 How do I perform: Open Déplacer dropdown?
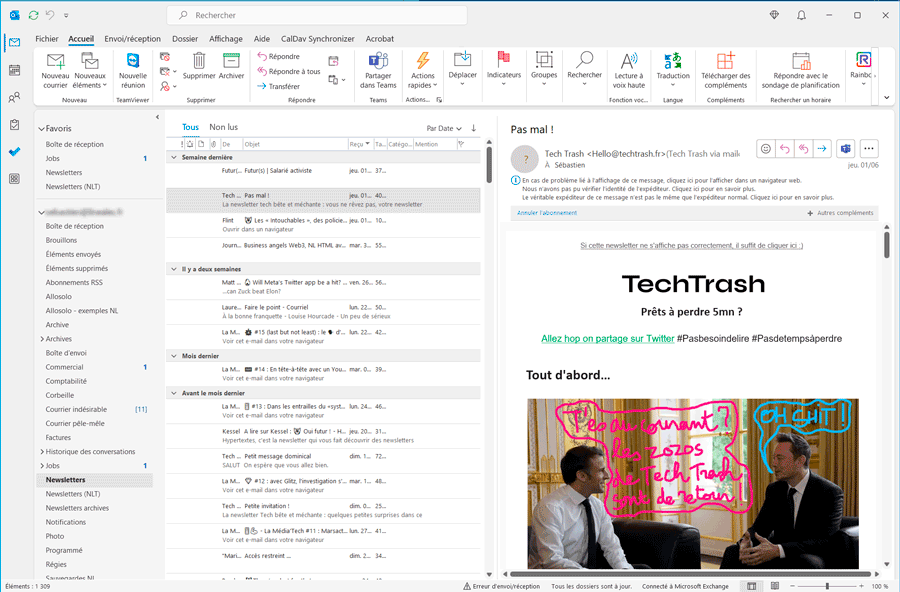[x=463, y=69]
